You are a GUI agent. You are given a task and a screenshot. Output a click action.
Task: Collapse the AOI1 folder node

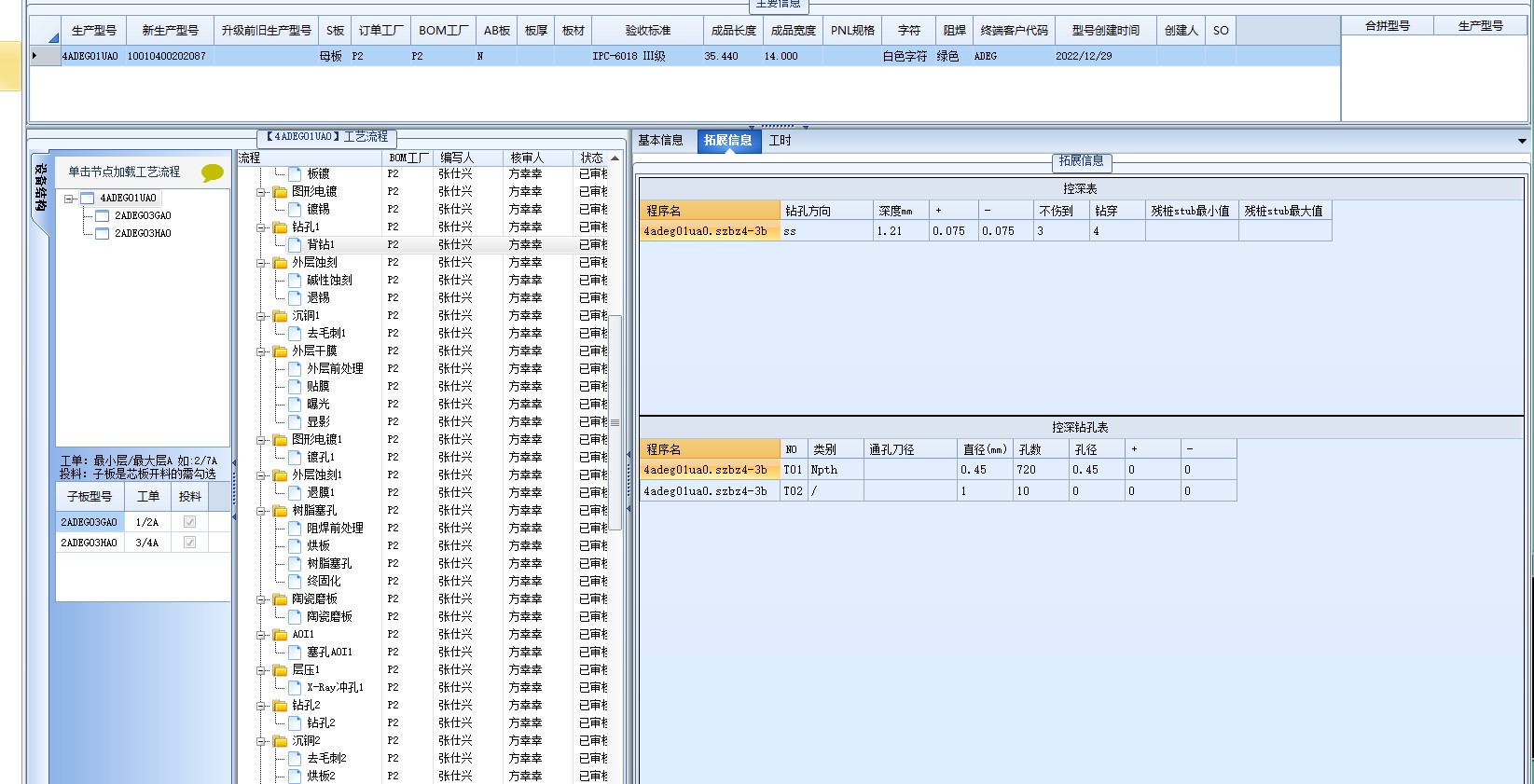(262, 635)
